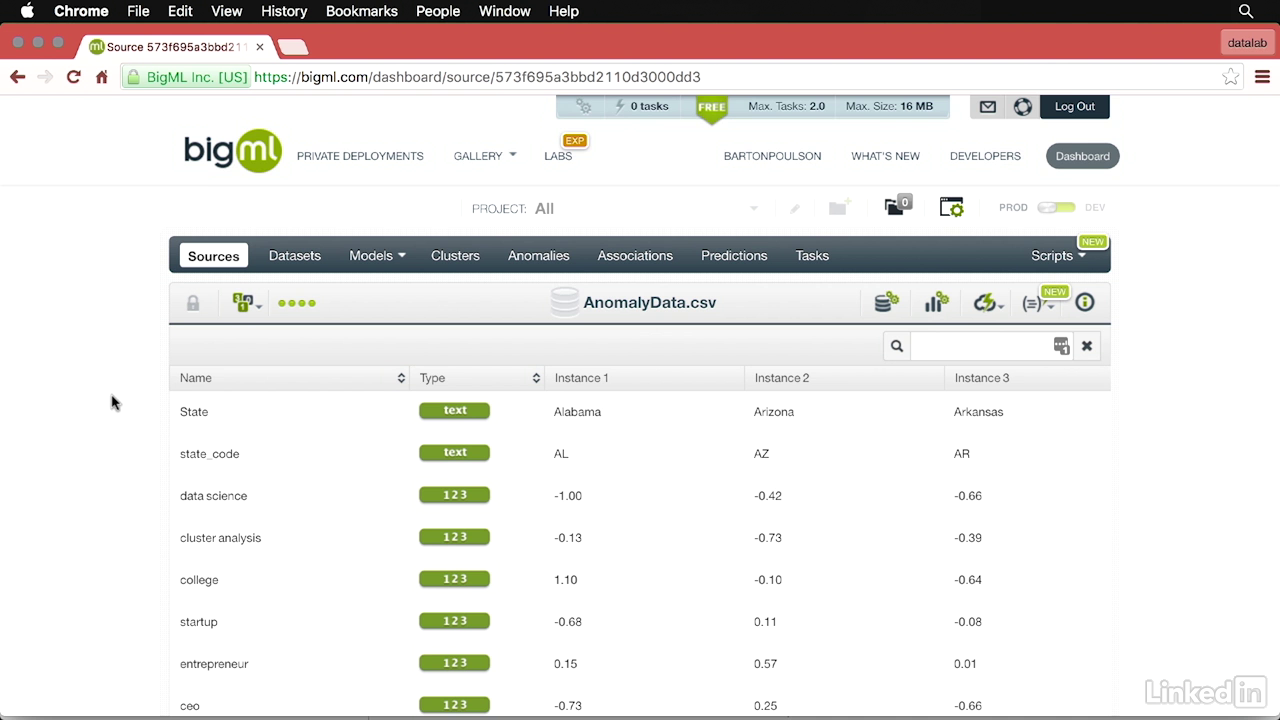Open the source info circle icon
Image resolution: width=1280 pixels, height=720 pixels.
coord(1085,303)
